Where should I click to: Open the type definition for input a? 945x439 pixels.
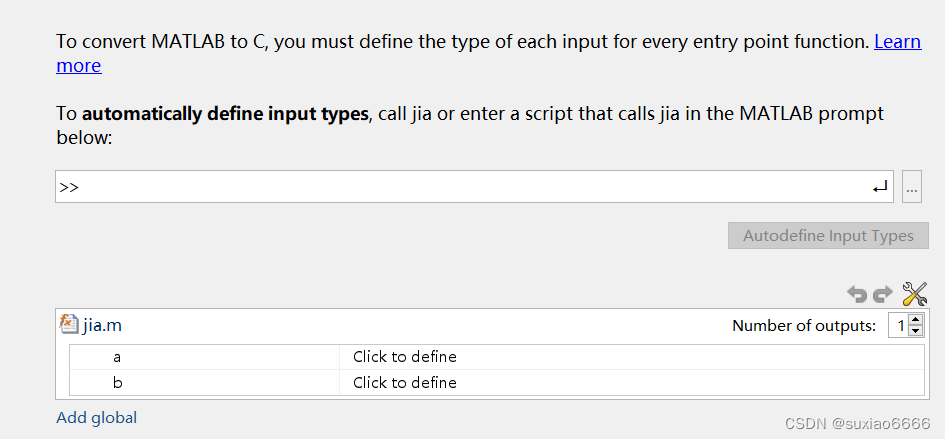pyautogui.click(x=405, y=357)
